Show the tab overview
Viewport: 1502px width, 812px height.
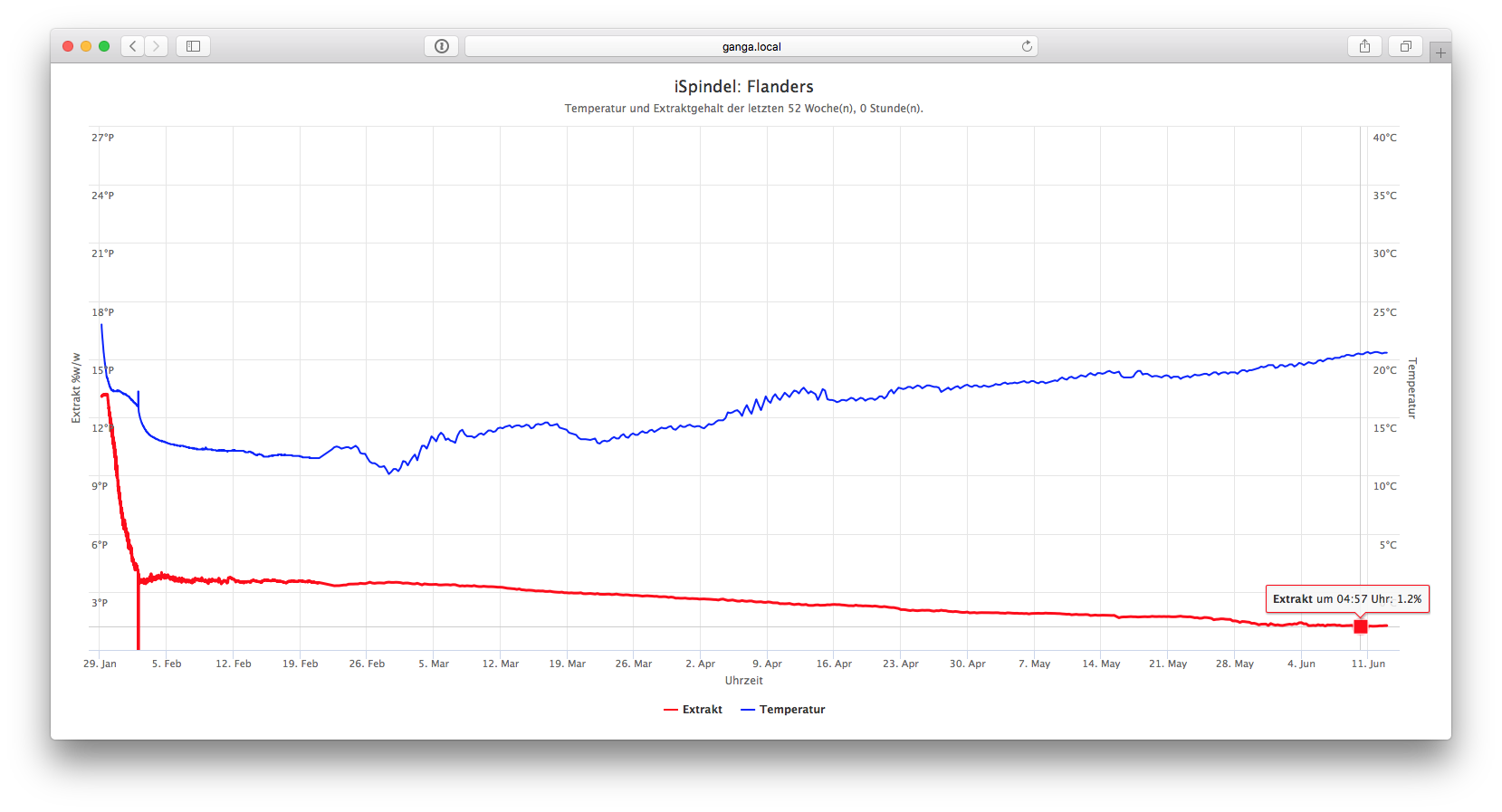click(1405, 46)
